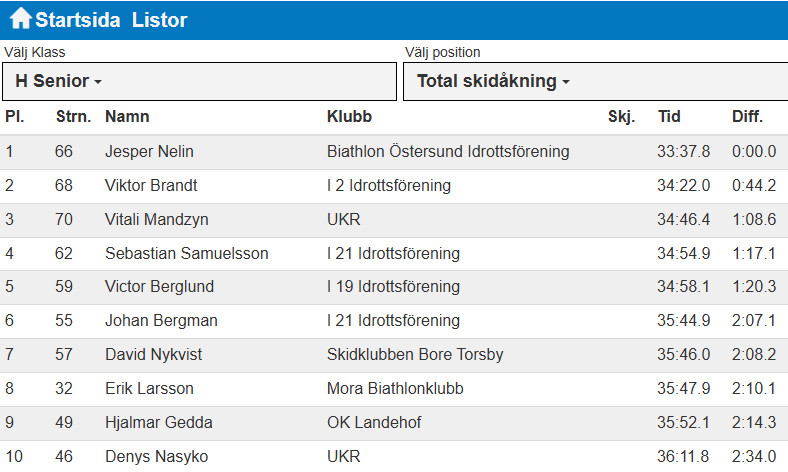Sort by the Pl. column header
The image size is (788, 472).
(x=14, y=117)
